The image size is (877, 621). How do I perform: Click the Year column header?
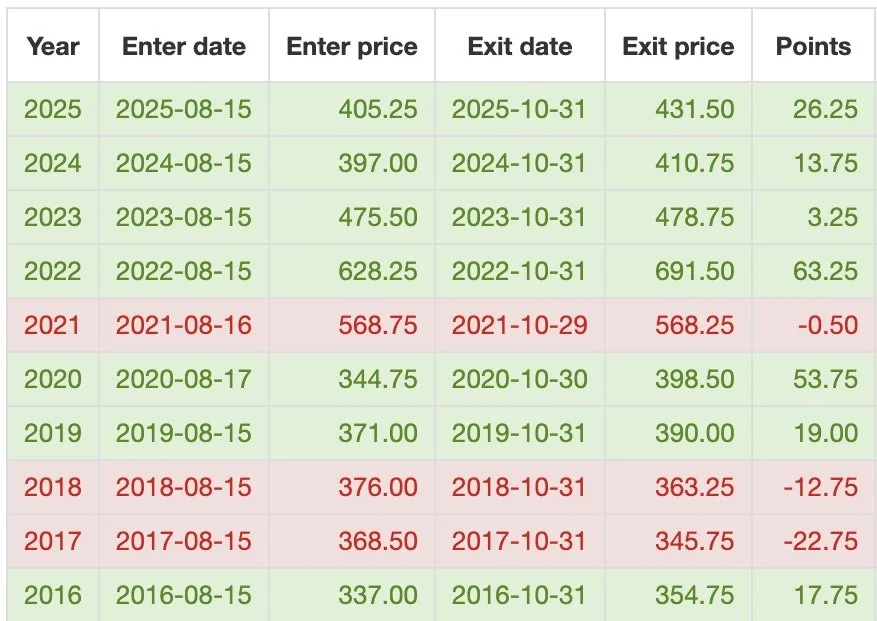pos(53,46)
